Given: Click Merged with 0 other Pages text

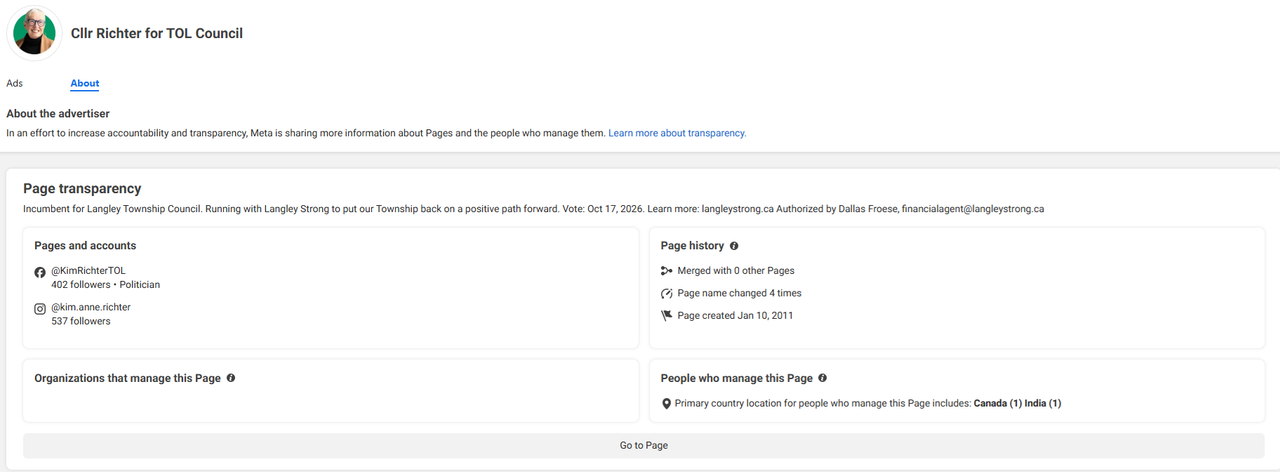Looking at the screenshot, I should coord(736,271).
